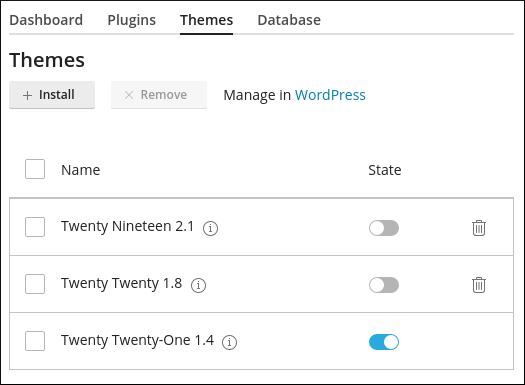Tick the select-all checkbox beside Name
This screenshot has height=385, width=525.
point(35,169)
